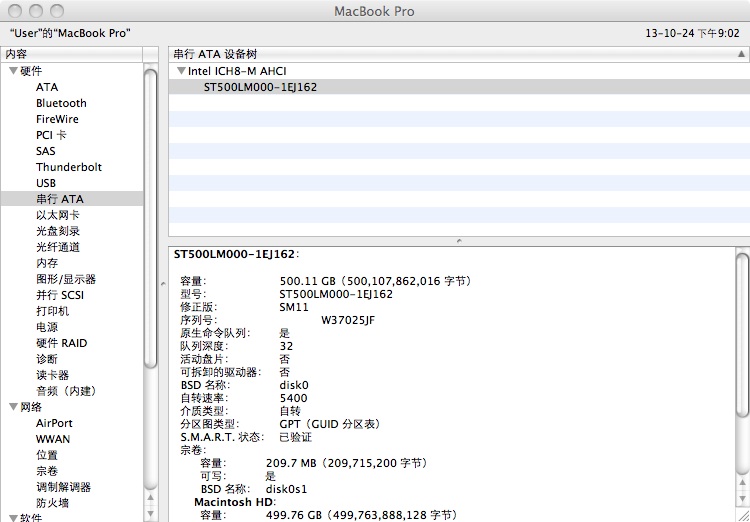Select 防火墙 firewall entry

tap(52, 503)
